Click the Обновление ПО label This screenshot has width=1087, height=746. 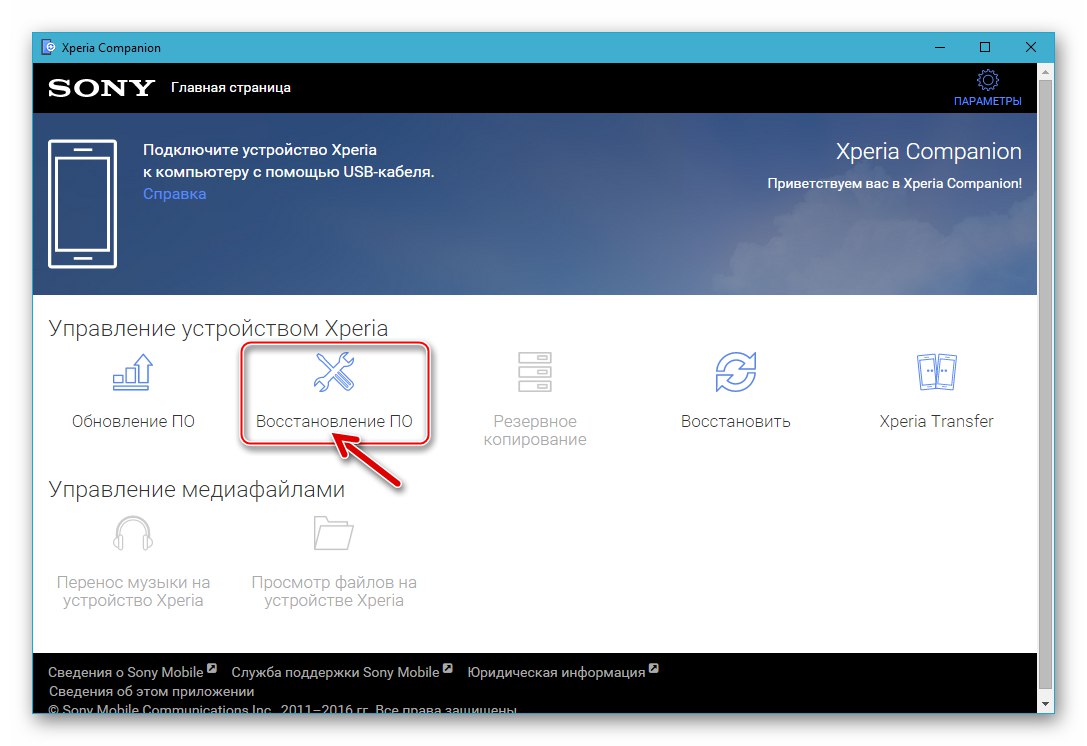coord(133,421)
